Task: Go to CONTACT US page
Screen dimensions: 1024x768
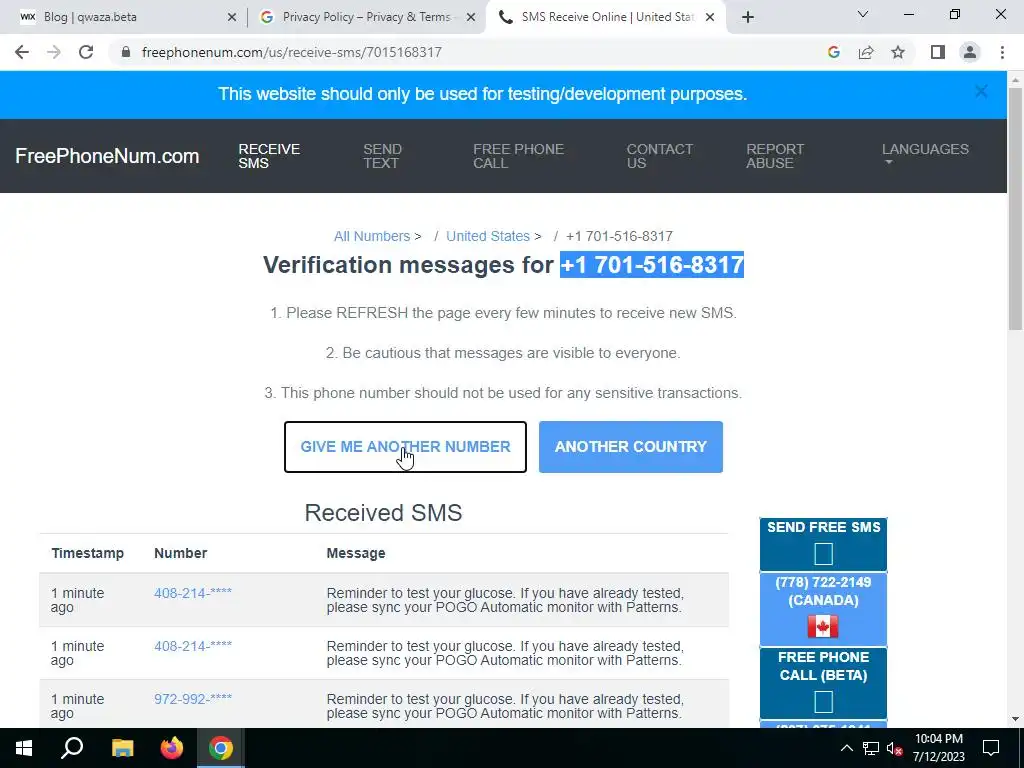Action: pyautogui.click(x=660, y=156)
